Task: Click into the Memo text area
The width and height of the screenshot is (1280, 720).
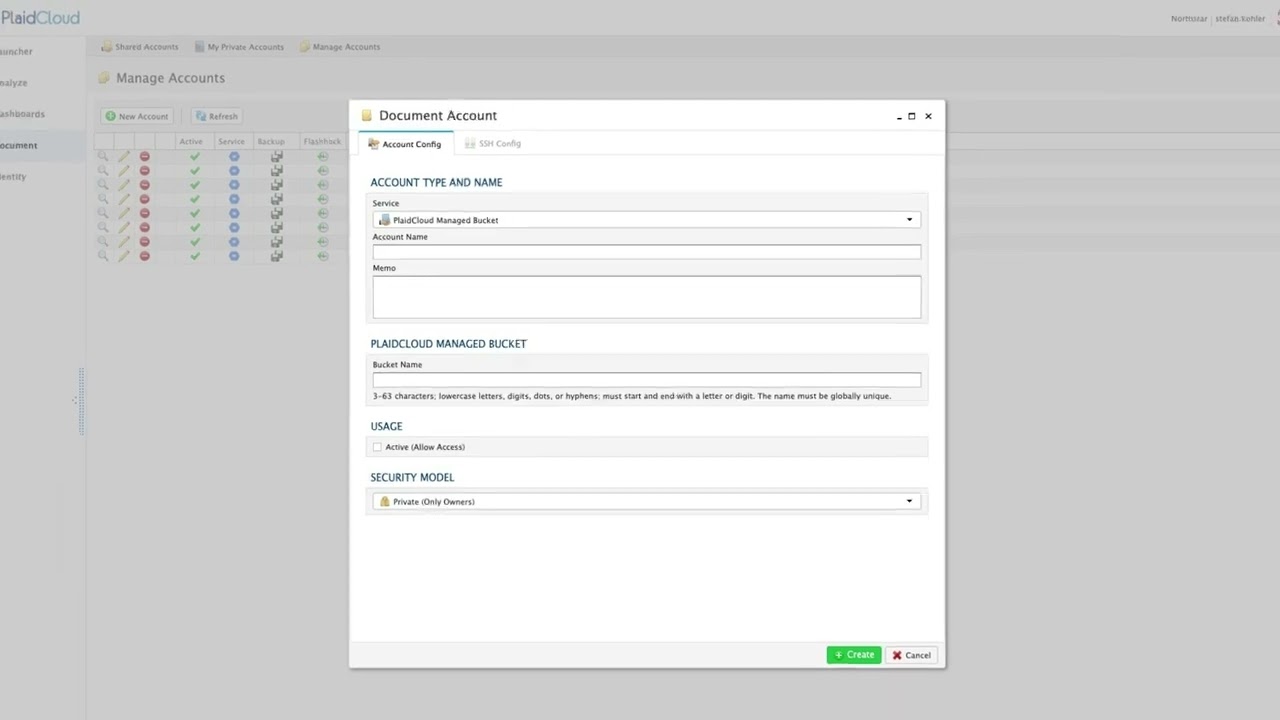Action: tap(646, 297)
